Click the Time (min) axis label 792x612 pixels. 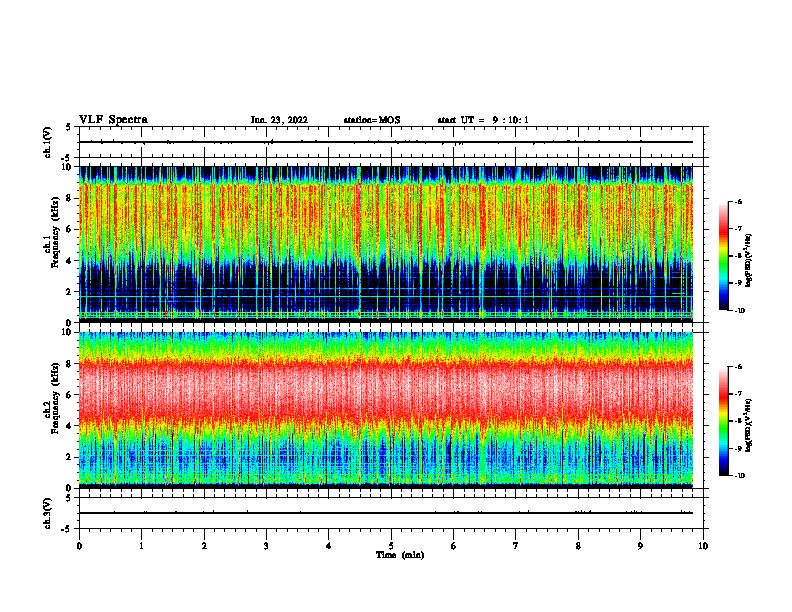click(x=400, y=555)
